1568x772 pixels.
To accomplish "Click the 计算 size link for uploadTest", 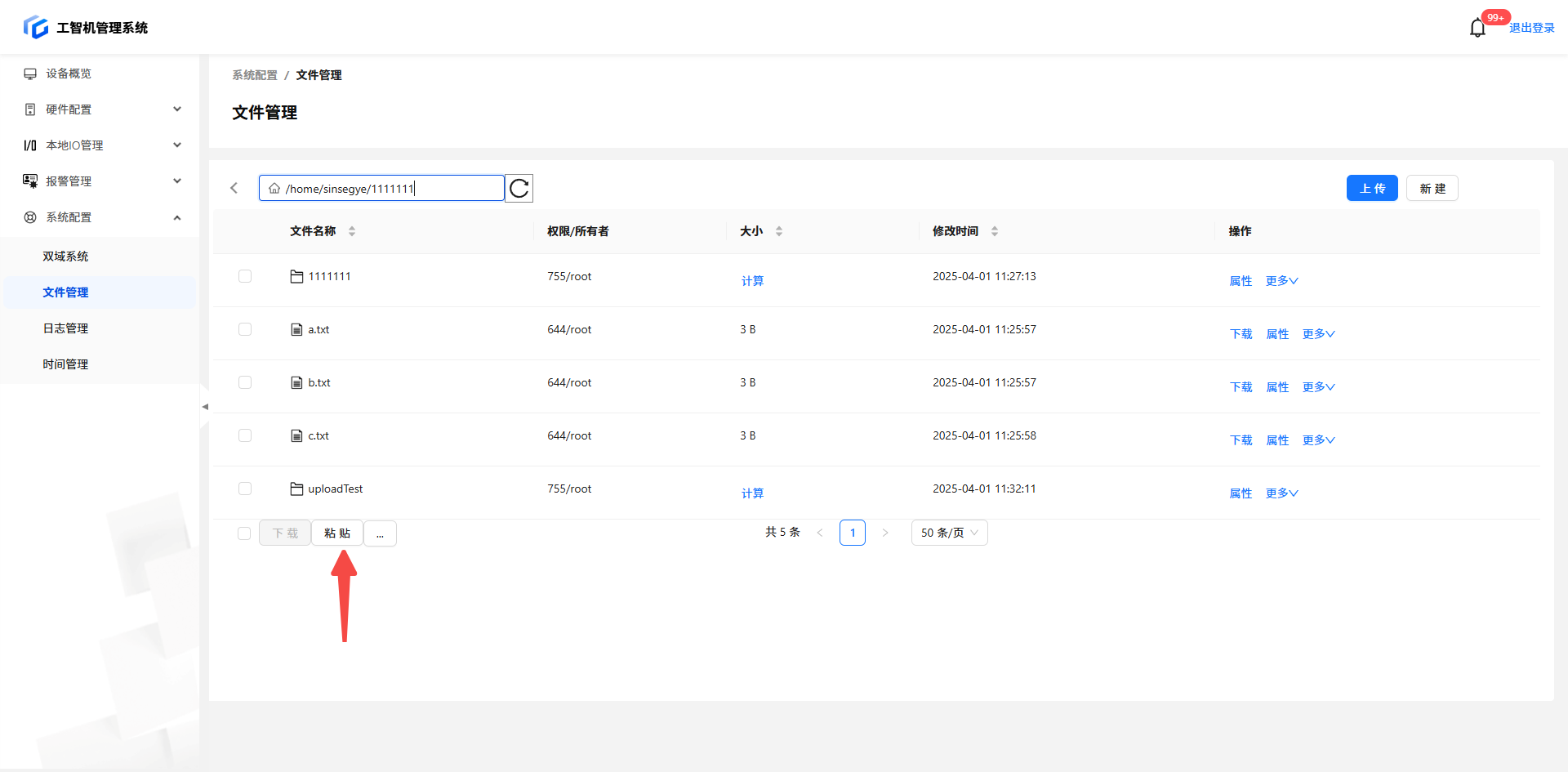I will [x=752, y=493].
